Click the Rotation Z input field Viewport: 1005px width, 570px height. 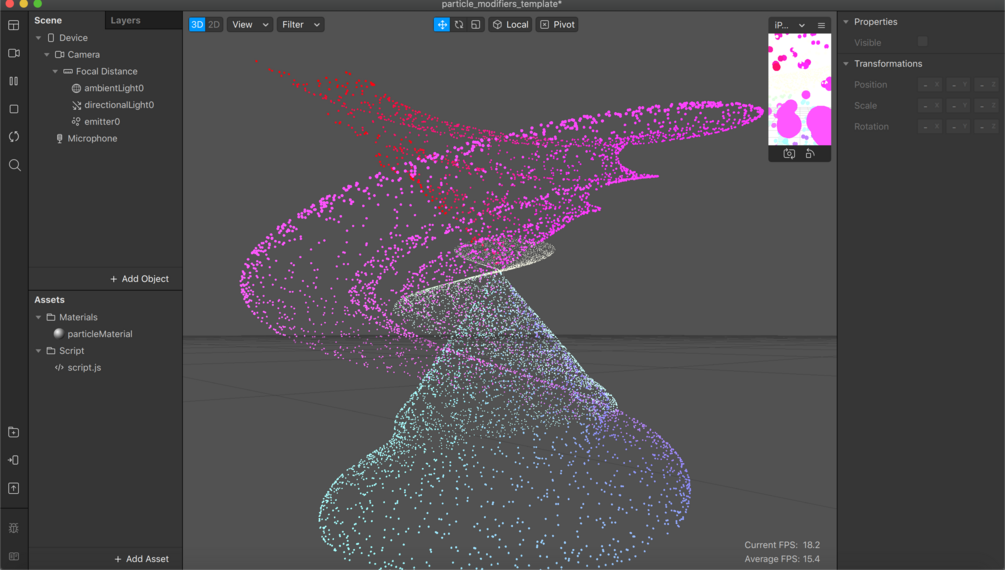pyautogui.click(x=987, y=127)
